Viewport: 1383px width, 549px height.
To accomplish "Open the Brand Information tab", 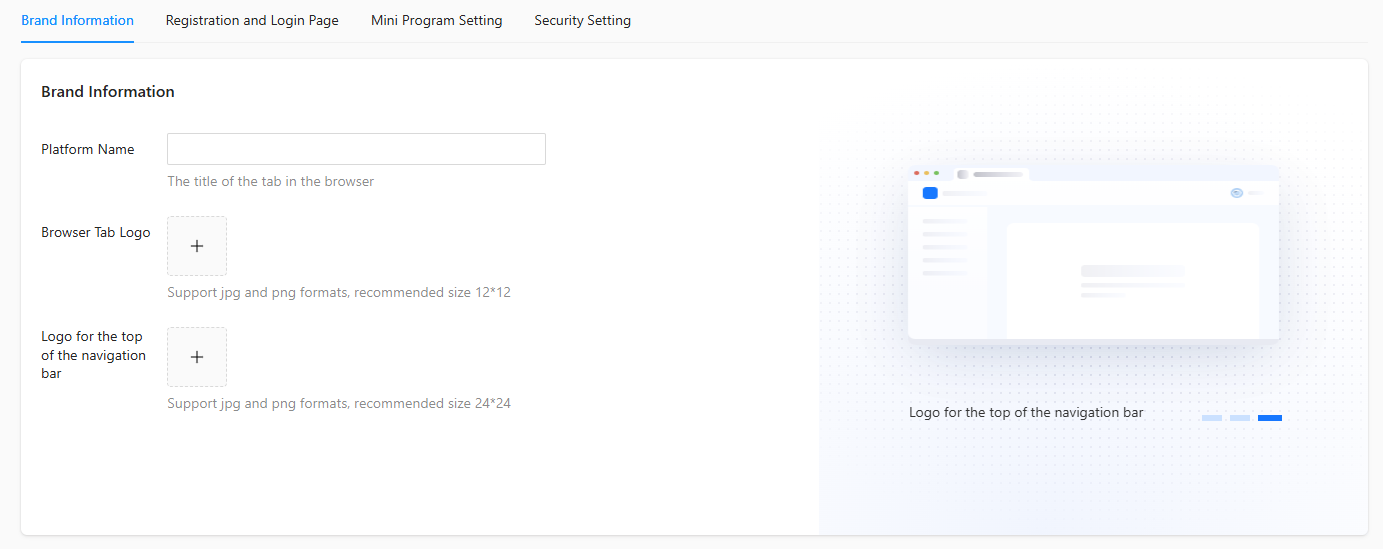I will coord(77,20).
